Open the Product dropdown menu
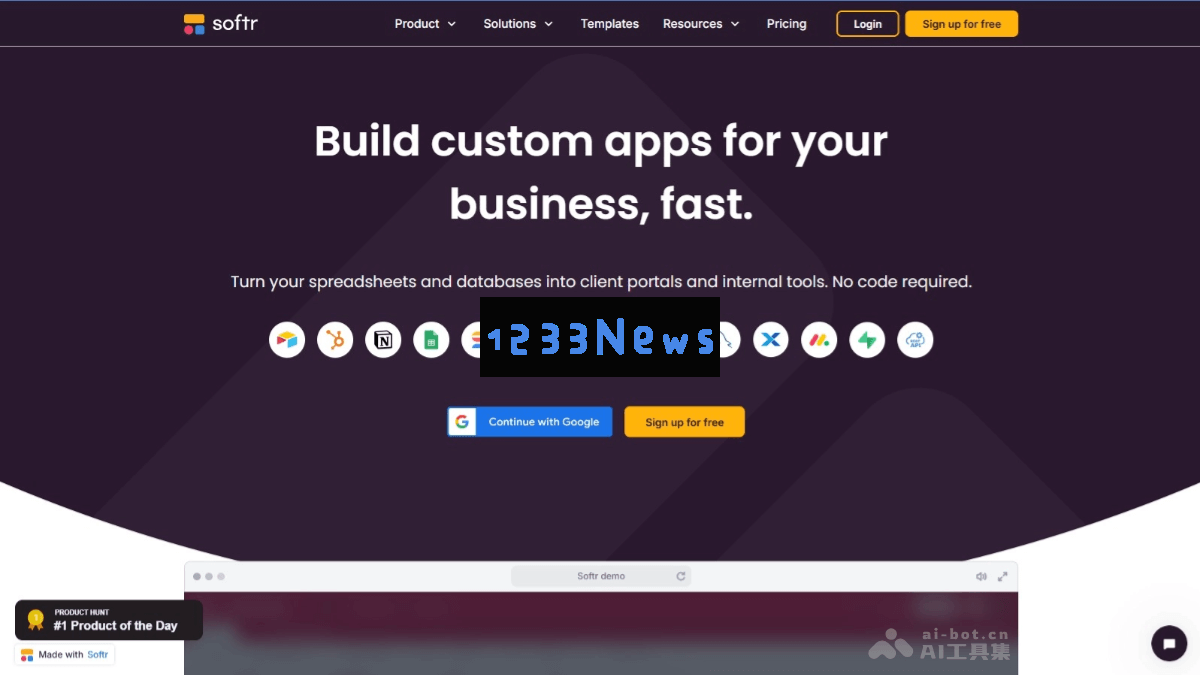 click(425, 24)
